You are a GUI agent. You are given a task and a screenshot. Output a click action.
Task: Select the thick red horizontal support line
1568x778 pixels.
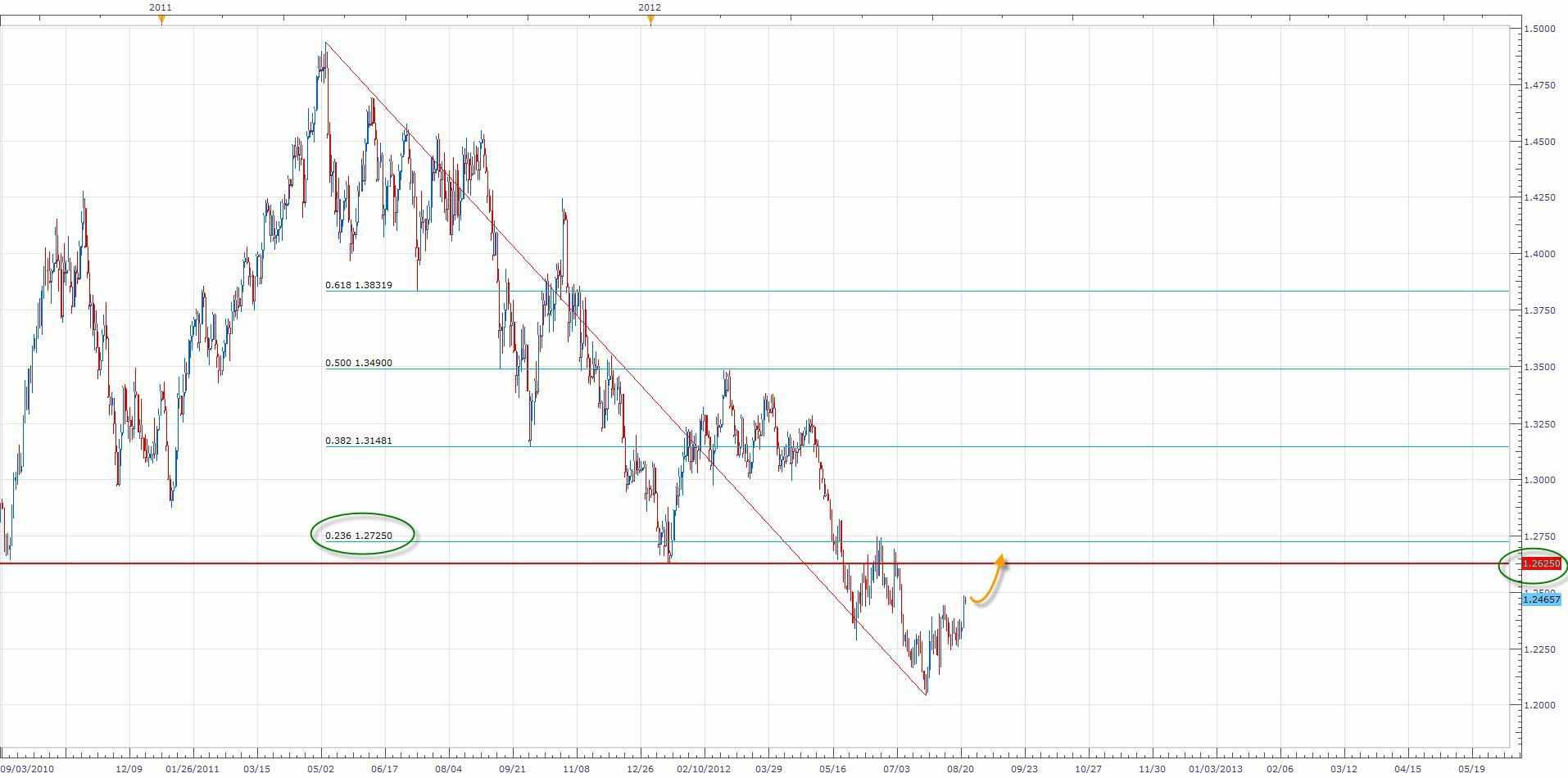coord(754,563)
